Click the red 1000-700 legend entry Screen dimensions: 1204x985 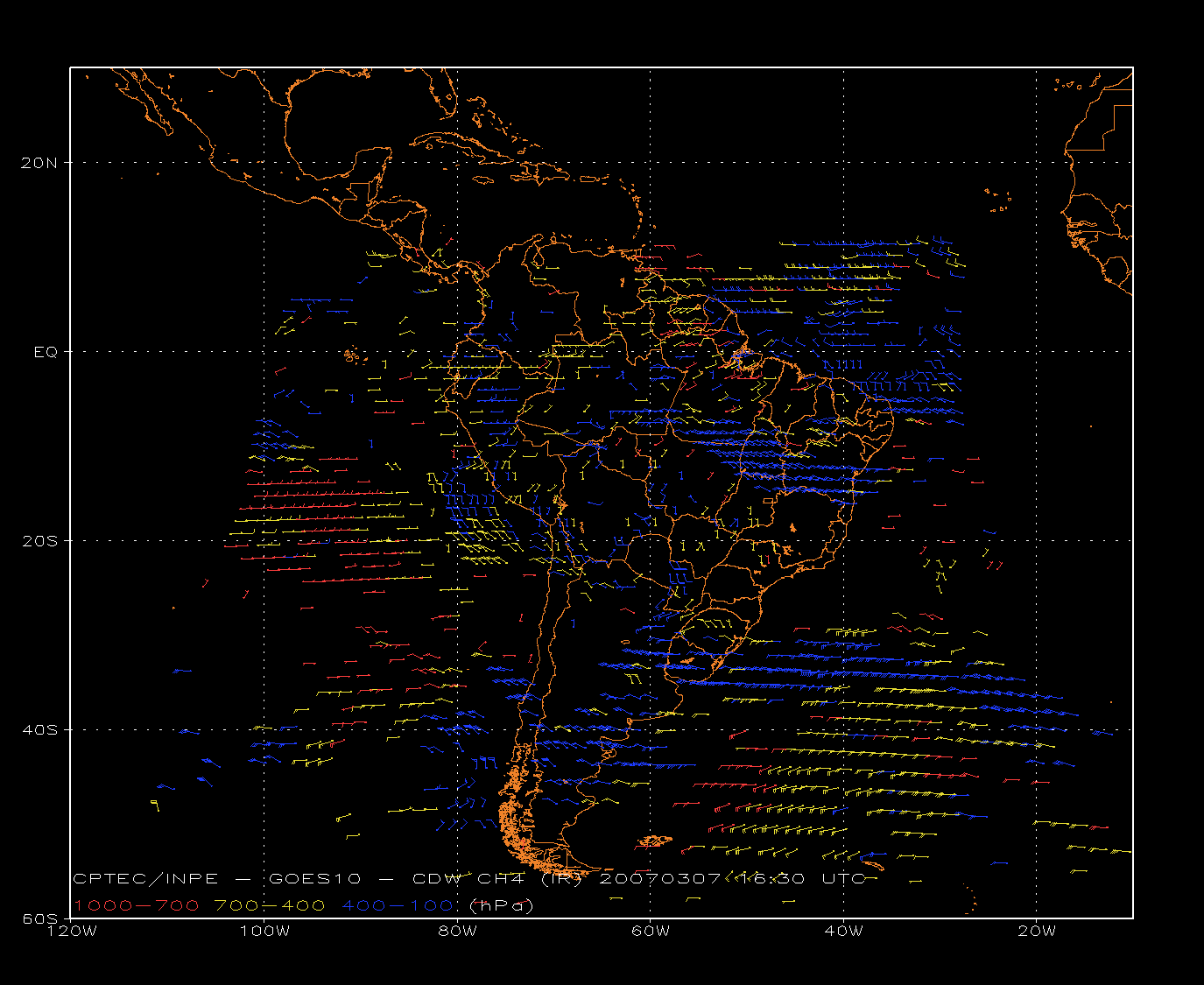pyautogui.click(x=136, y=905)
